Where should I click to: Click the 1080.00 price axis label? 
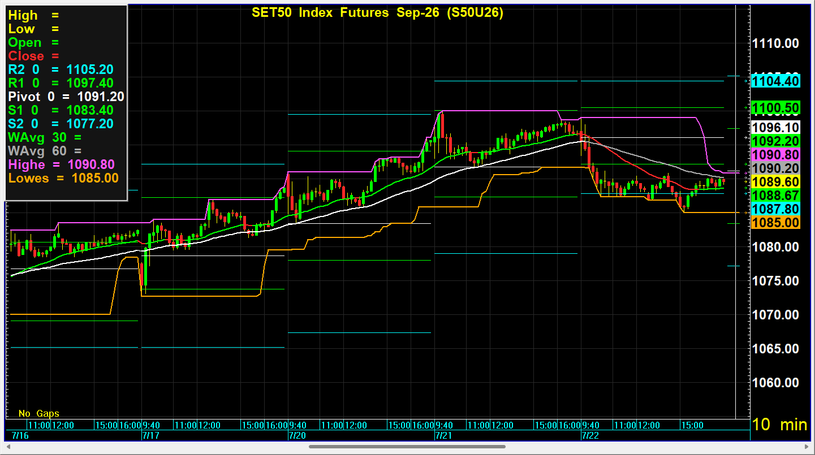point(775,247)
